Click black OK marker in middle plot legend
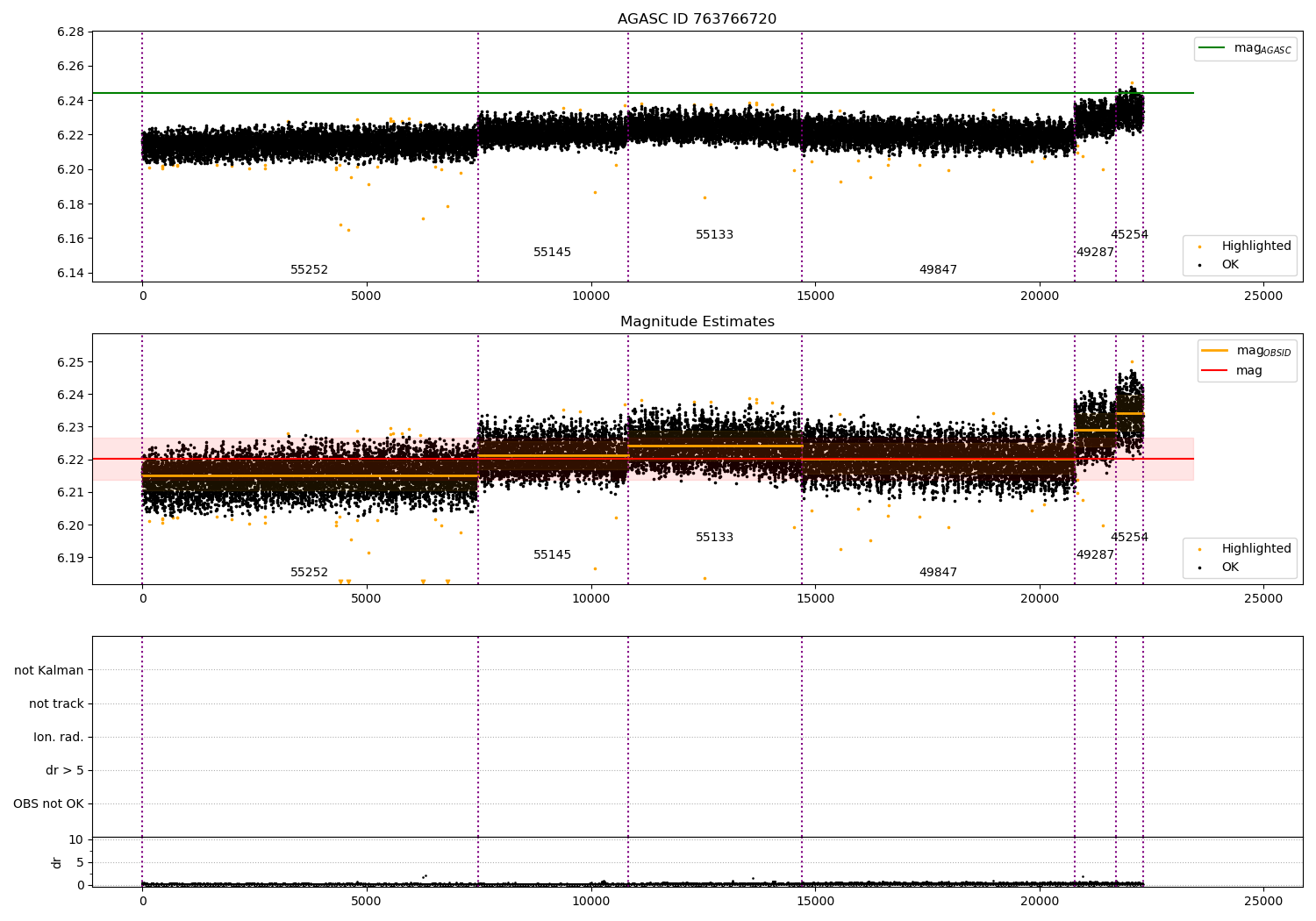 point(1199,568)
